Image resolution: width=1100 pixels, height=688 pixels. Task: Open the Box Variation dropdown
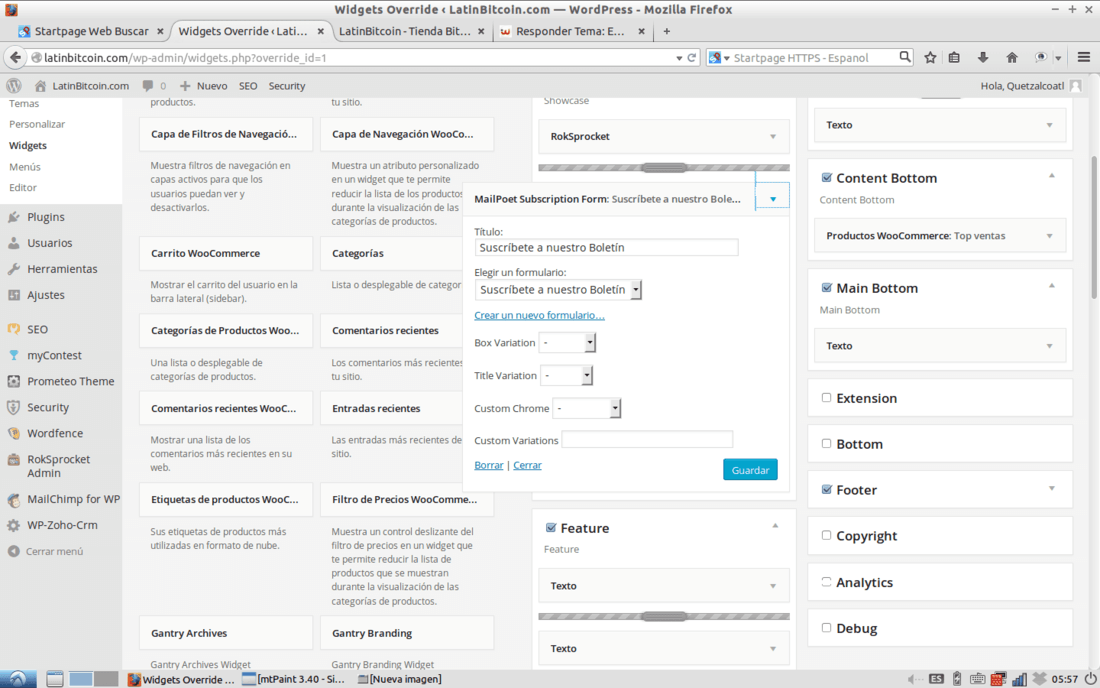pos(567,342)
